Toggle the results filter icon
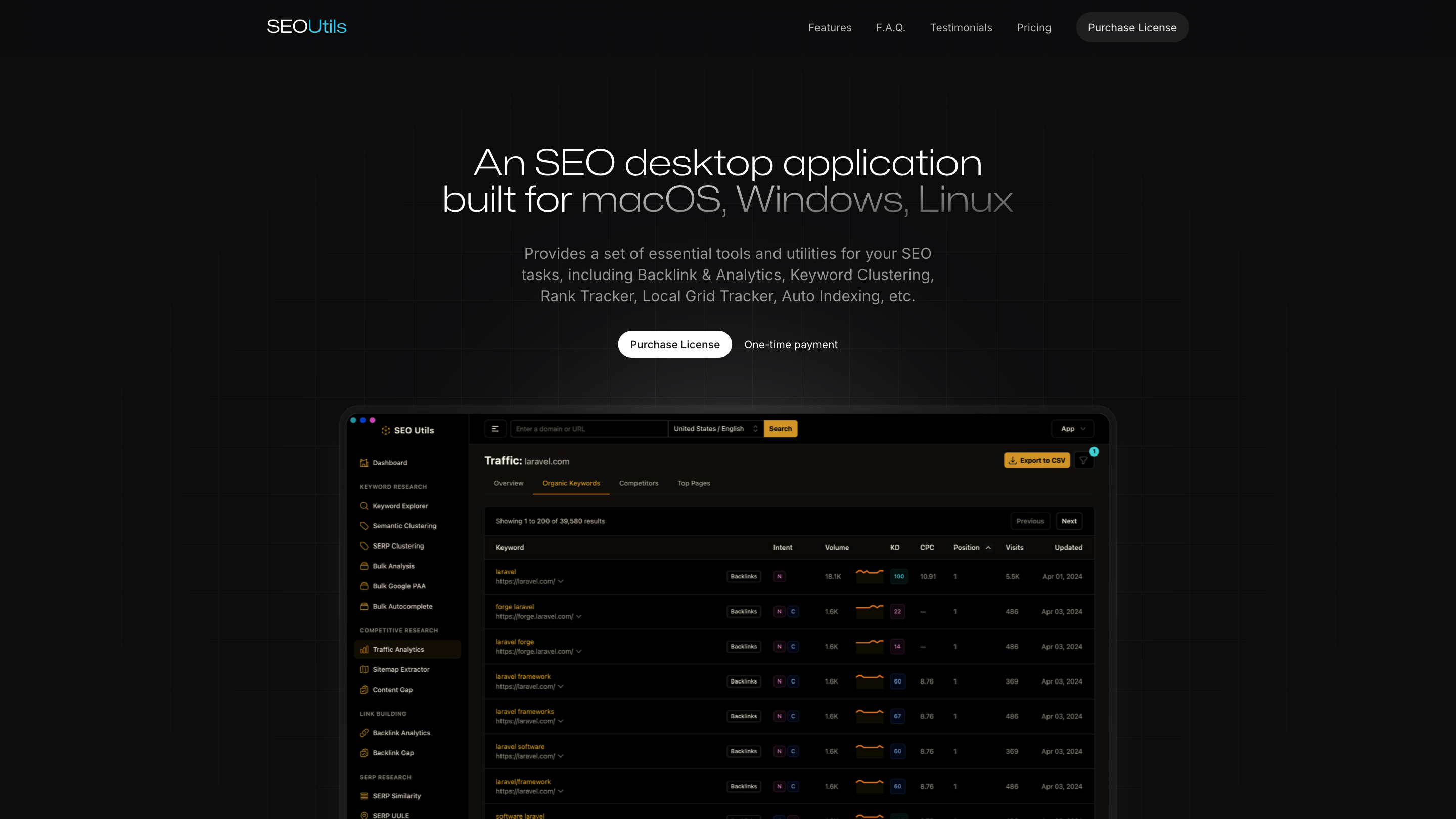The image size is (1456, 819). [x=1083, y=460]
